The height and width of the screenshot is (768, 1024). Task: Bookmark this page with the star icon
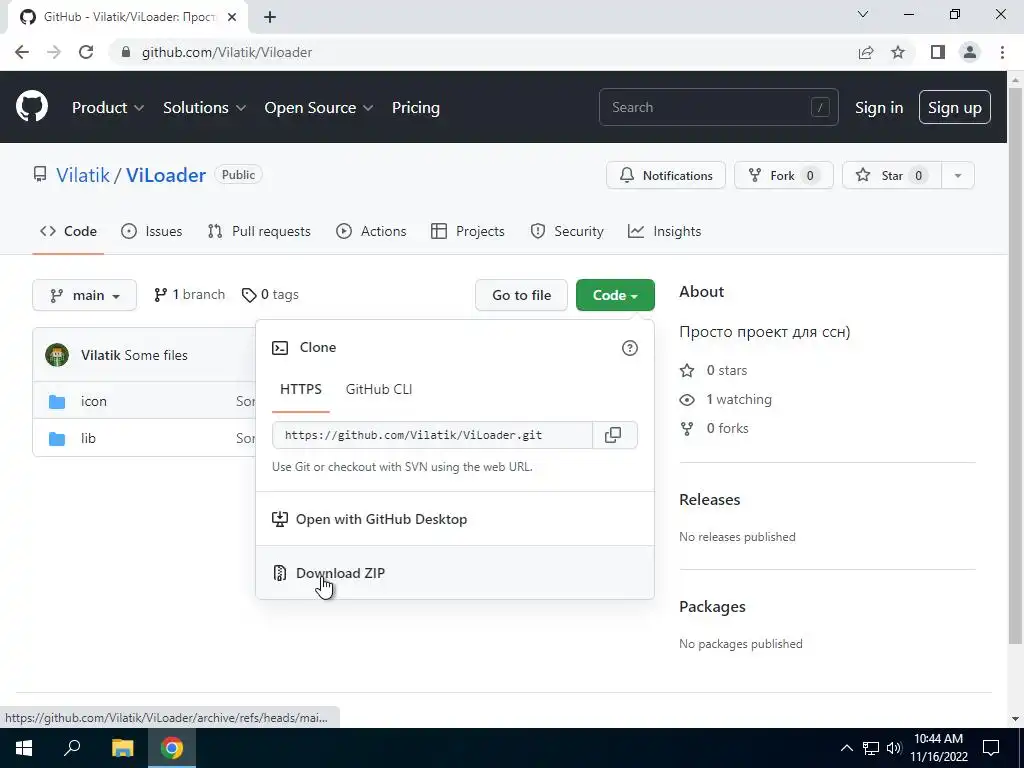(x=898, y=52)
